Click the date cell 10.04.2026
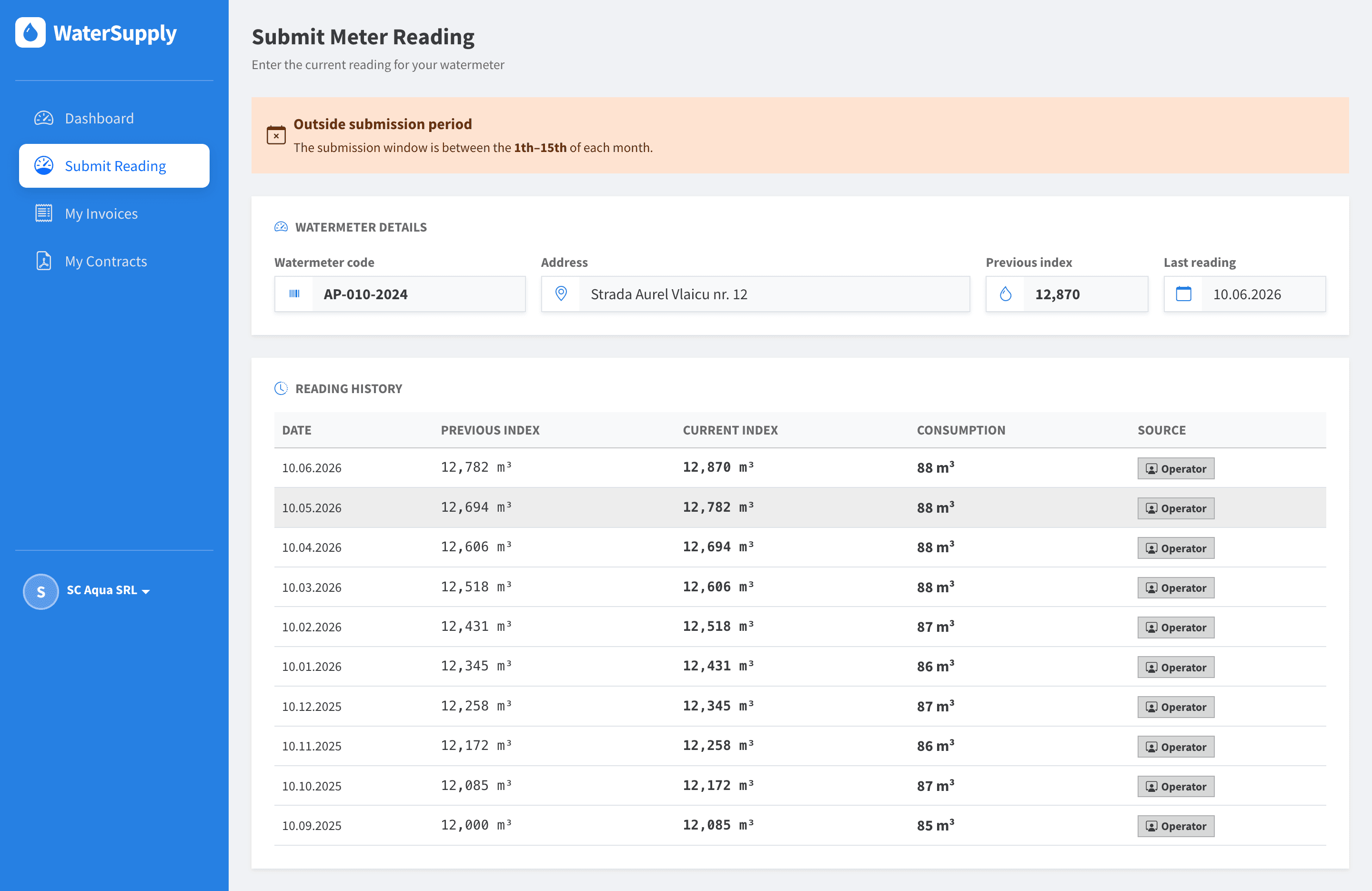 311,548
